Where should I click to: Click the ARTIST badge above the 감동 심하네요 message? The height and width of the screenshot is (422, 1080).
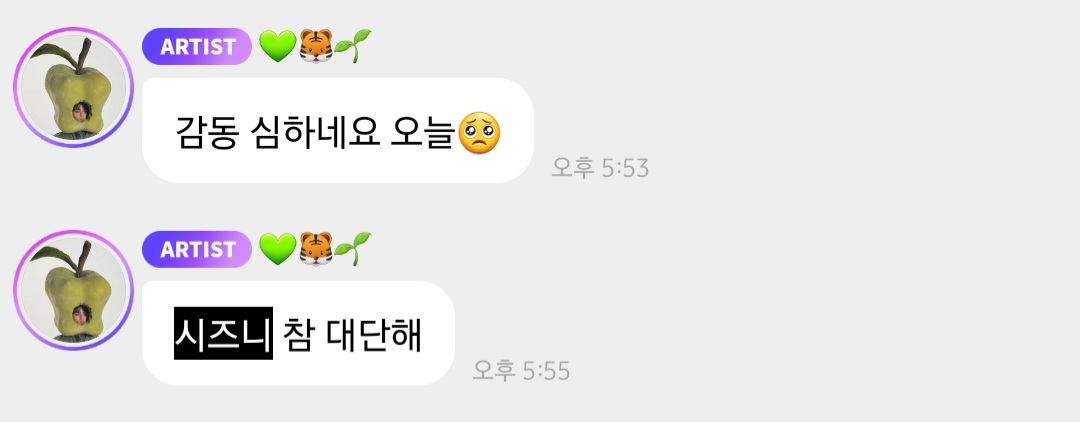[x=197, y=46]
